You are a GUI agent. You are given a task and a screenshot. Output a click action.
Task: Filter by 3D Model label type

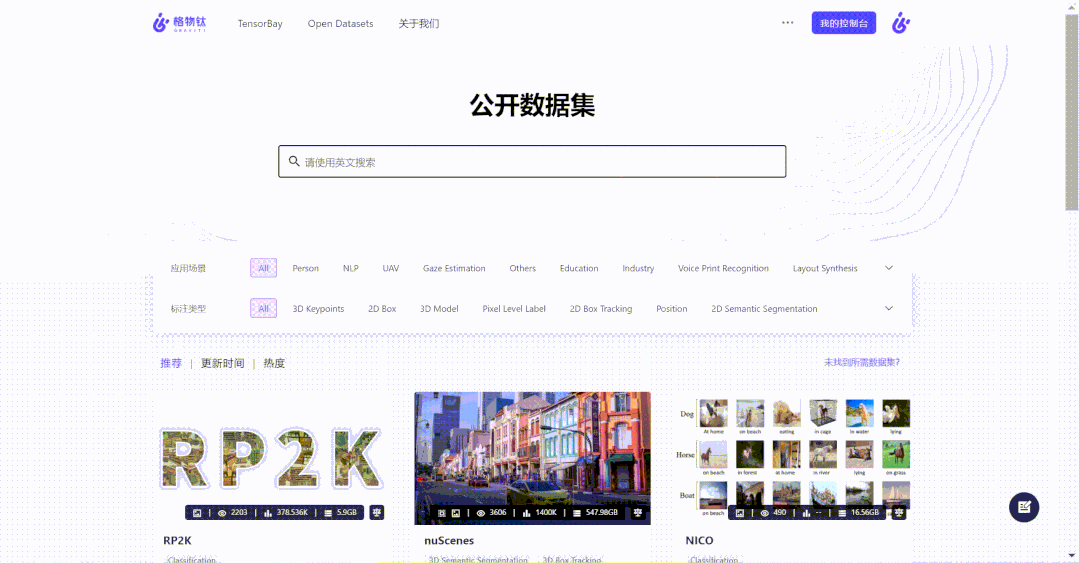point(439,309)
